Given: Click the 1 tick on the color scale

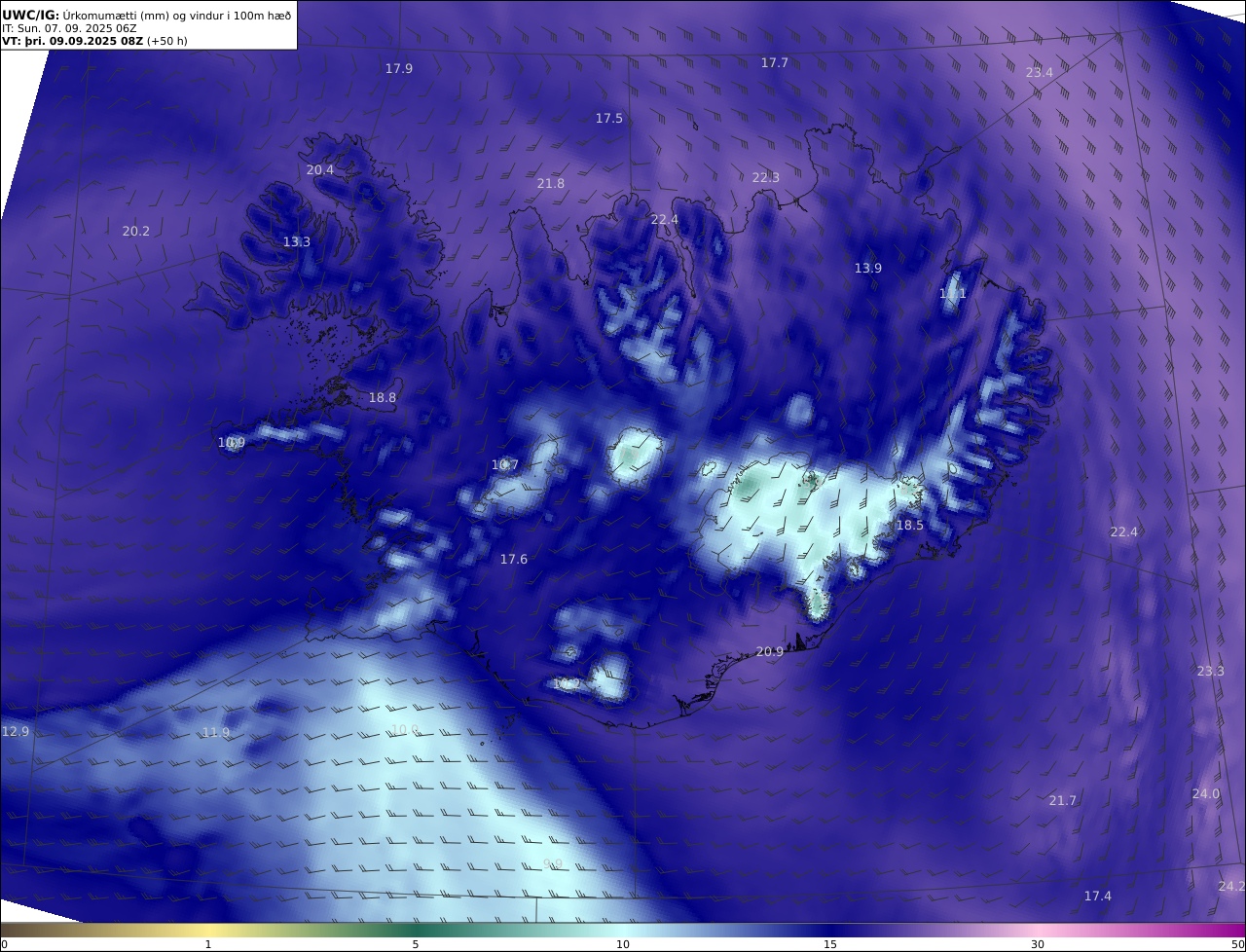Looking at the screenshot, I should [208, 944].
